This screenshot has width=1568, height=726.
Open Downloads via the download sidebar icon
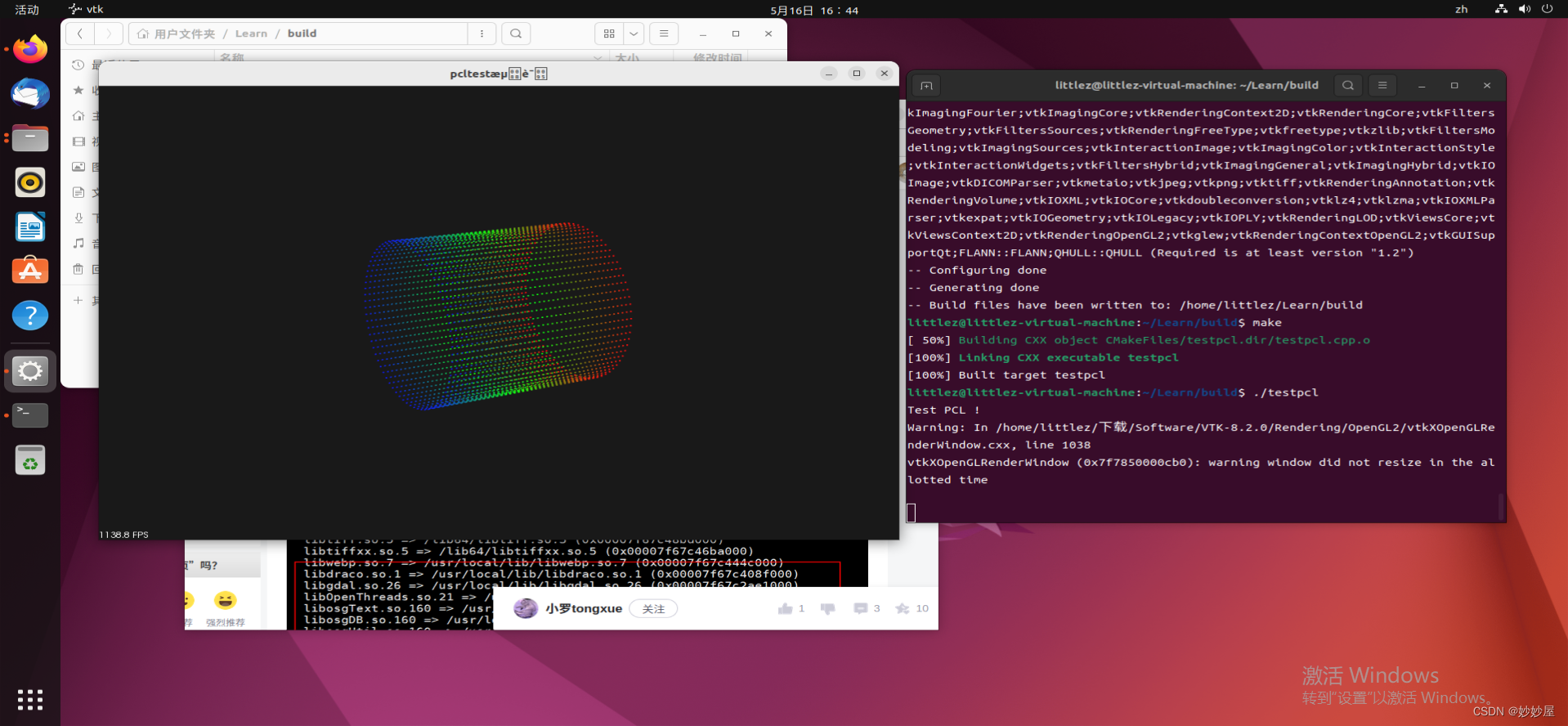pos(78,217)
